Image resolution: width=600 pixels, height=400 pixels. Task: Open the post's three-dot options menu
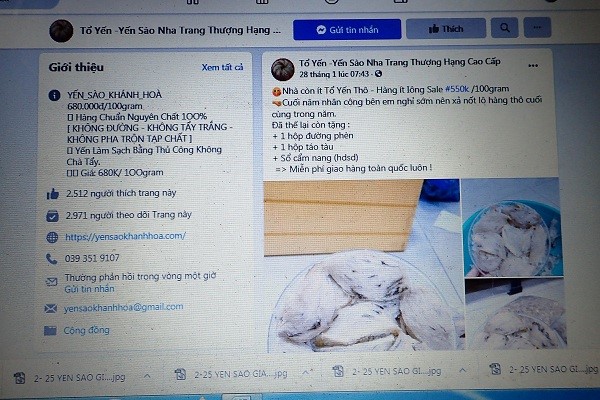coord(533,66)
